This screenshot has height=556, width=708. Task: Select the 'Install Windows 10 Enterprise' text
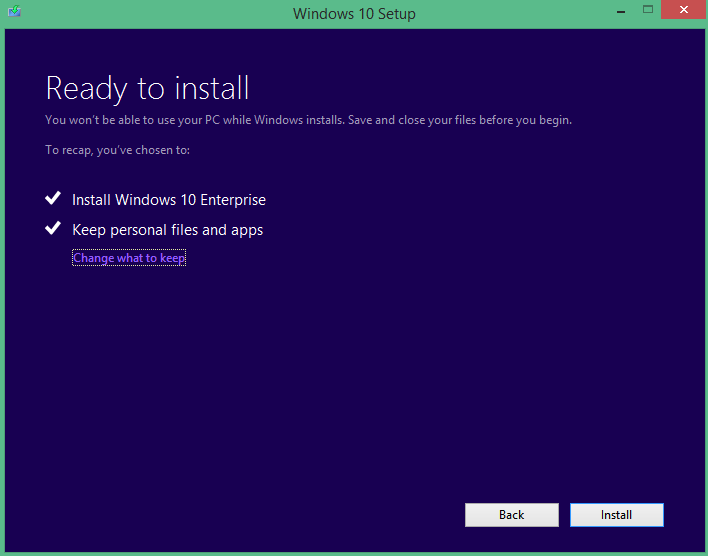[x=169, y=200]
